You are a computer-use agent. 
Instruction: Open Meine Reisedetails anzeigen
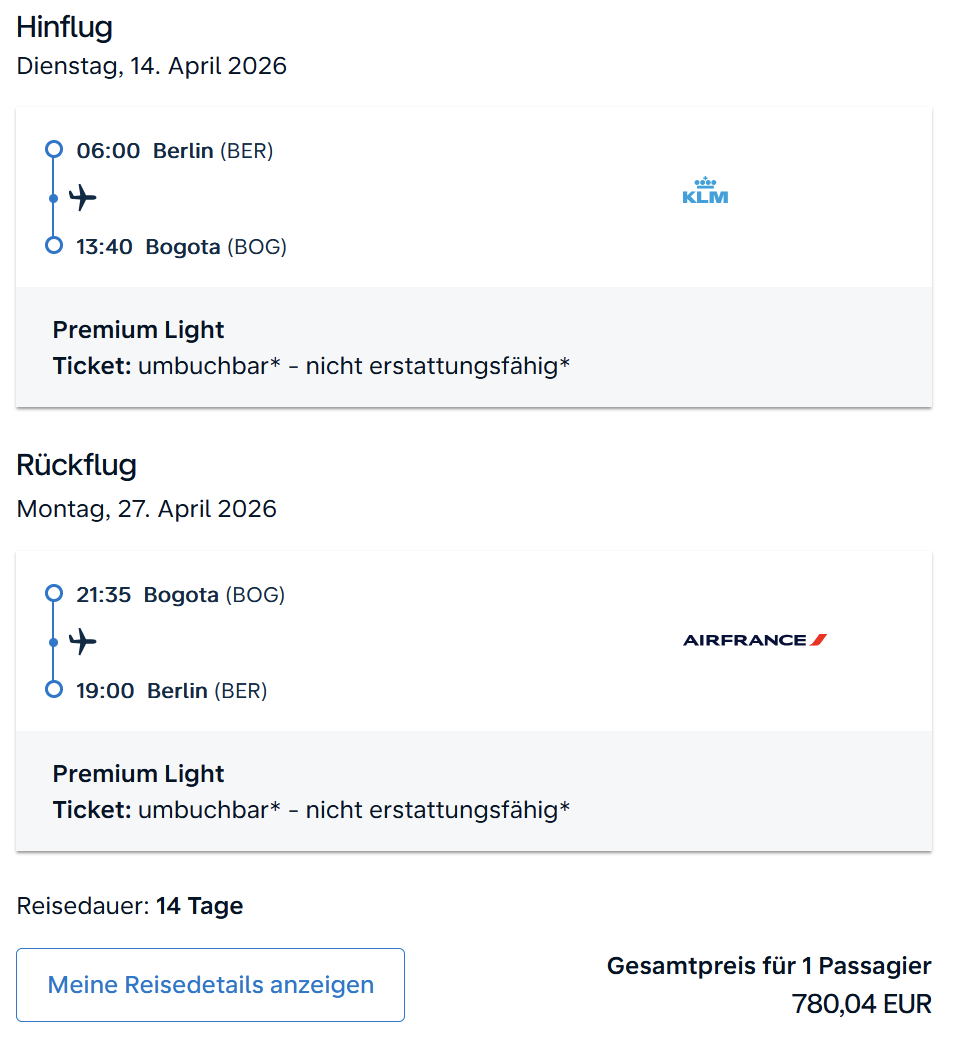[210, 985]
